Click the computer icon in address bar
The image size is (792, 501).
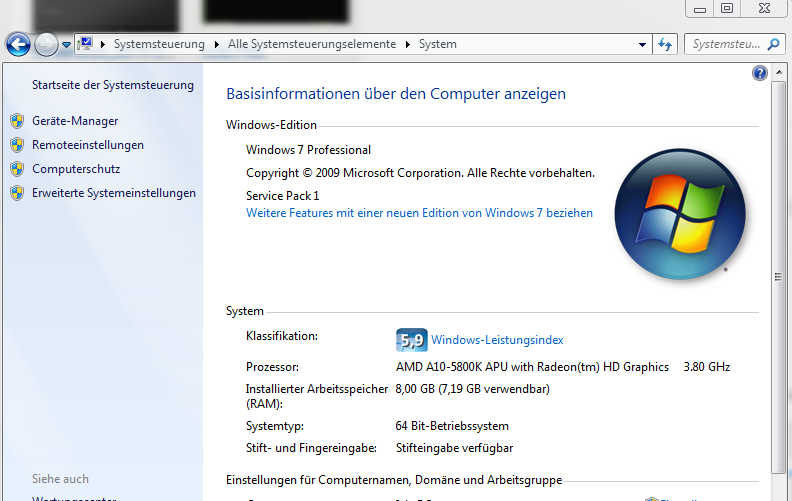pos(86,43)
